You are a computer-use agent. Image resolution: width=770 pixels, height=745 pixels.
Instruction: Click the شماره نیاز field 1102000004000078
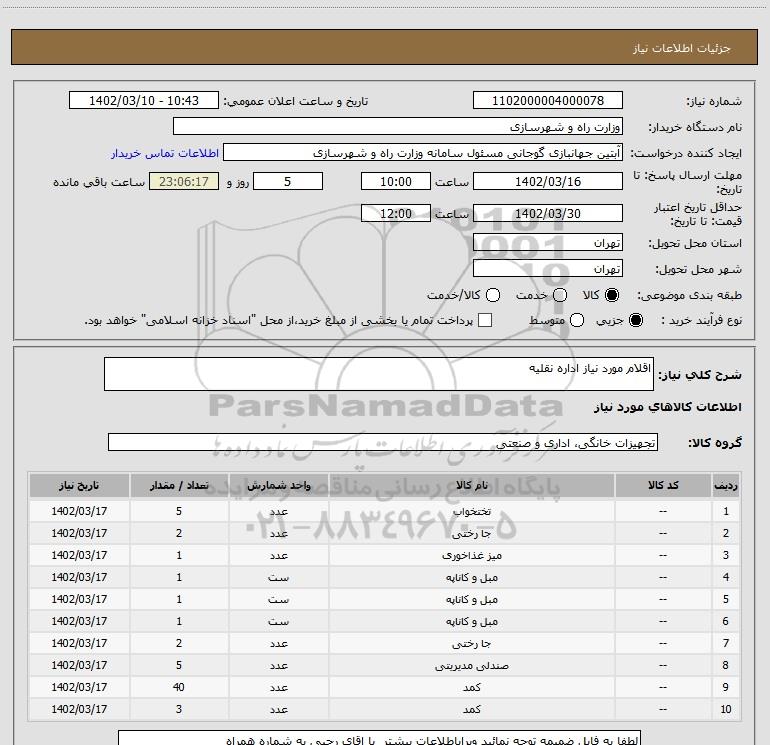point(548,100)
